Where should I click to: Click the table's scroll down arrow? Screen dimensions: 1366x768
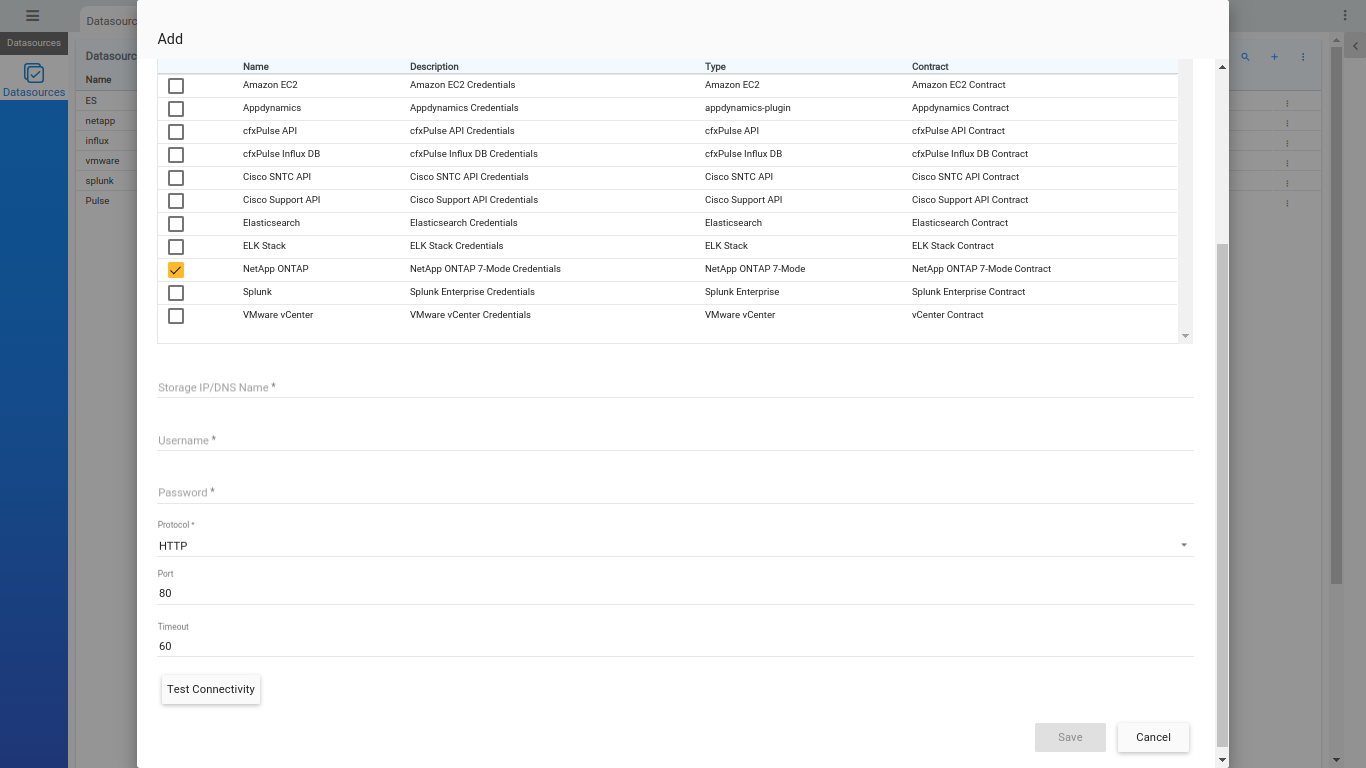click(1186, 336)
